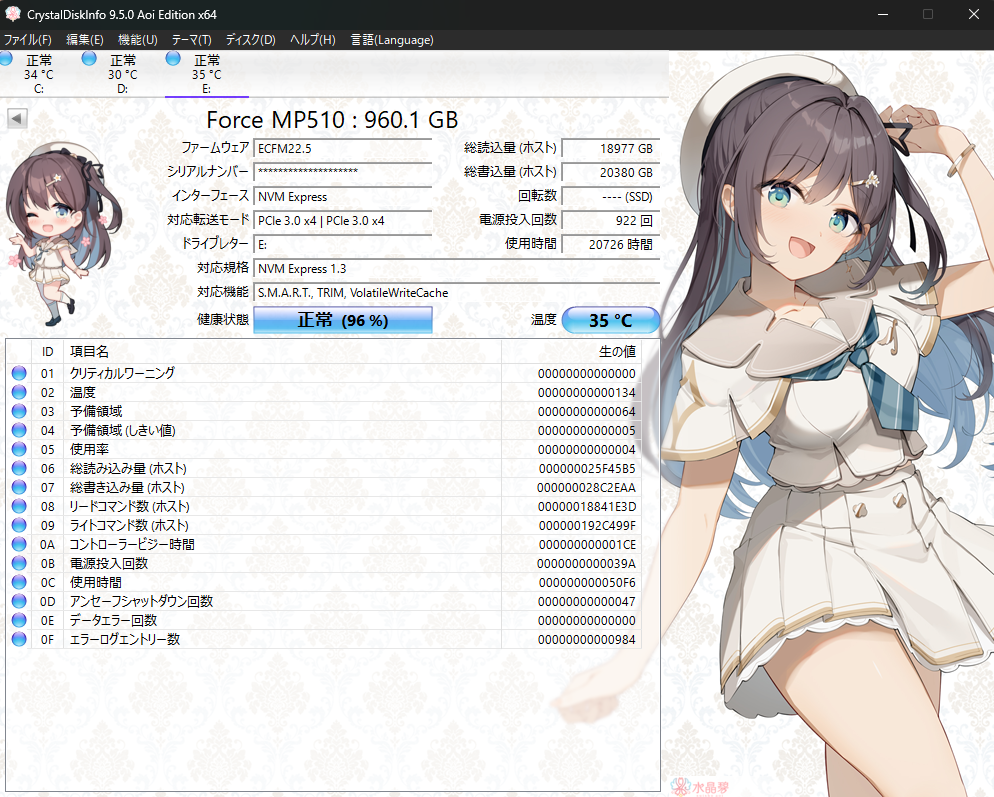Minimize the CrystalDiskInfo window

pos(882,14)
